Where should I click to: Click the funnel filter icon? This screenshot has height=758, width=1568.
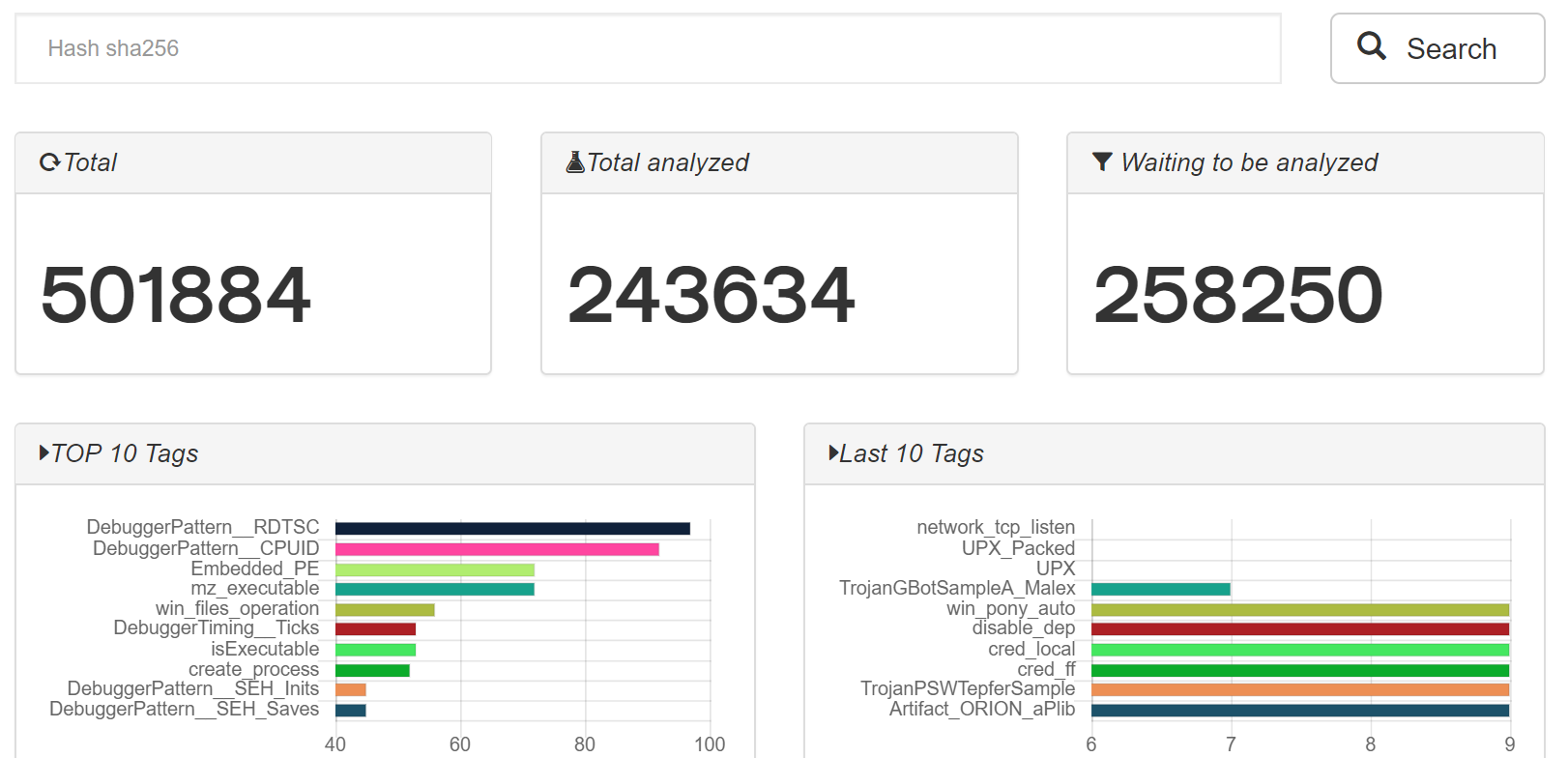point(1101,161)
